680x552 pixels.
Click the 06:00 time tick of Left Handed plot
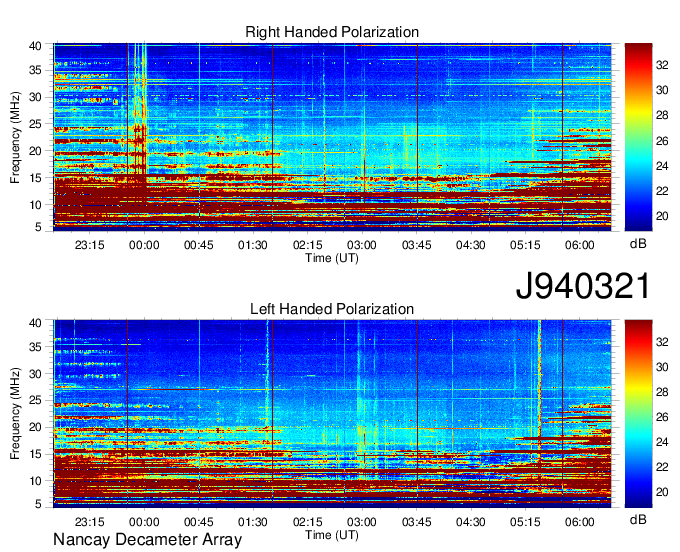tap(579, 522)
